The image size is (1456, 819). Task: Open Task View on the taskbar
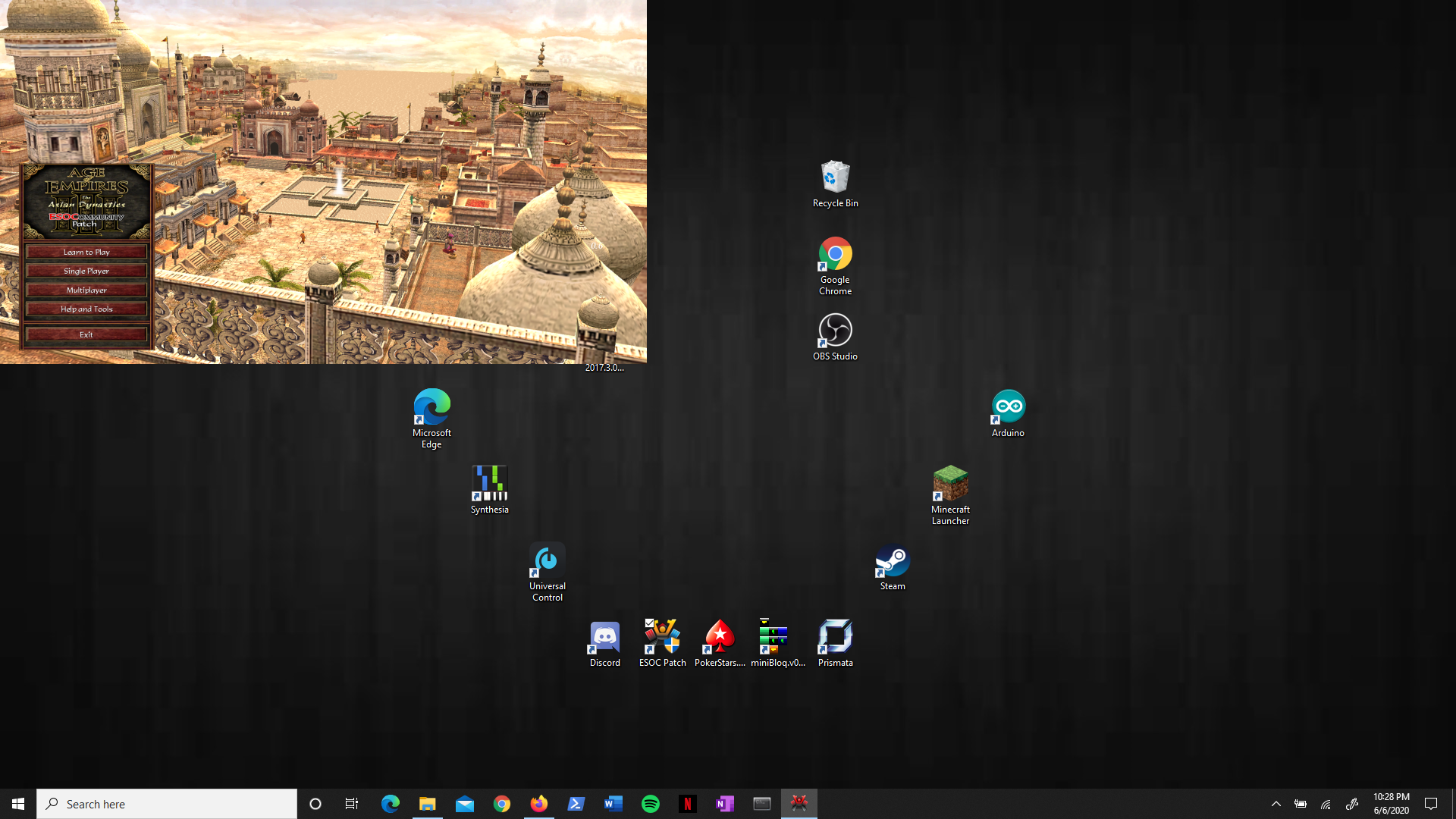pos(352,804)
